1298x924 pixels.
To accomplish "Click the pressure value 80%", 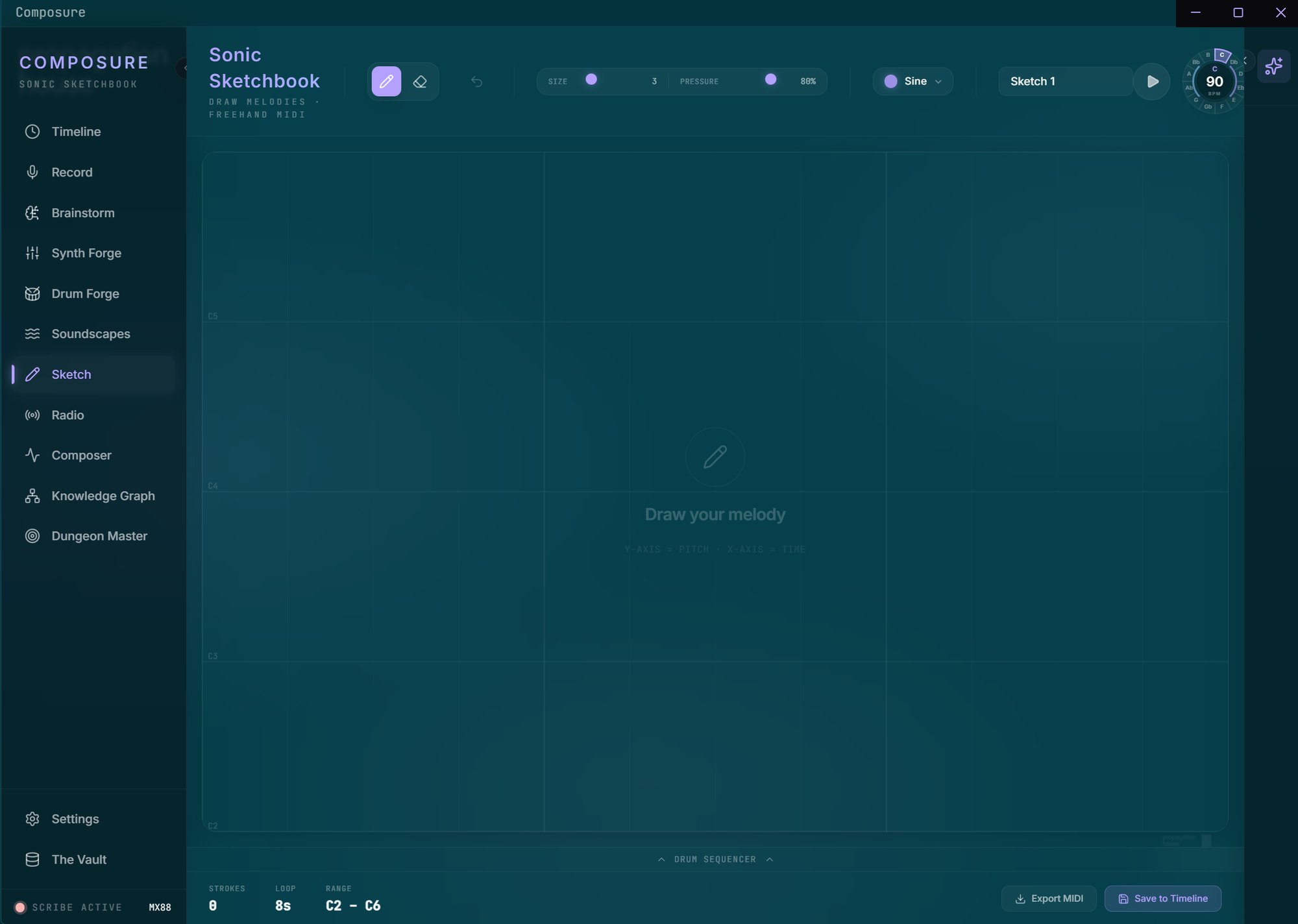I will point(808,81).
